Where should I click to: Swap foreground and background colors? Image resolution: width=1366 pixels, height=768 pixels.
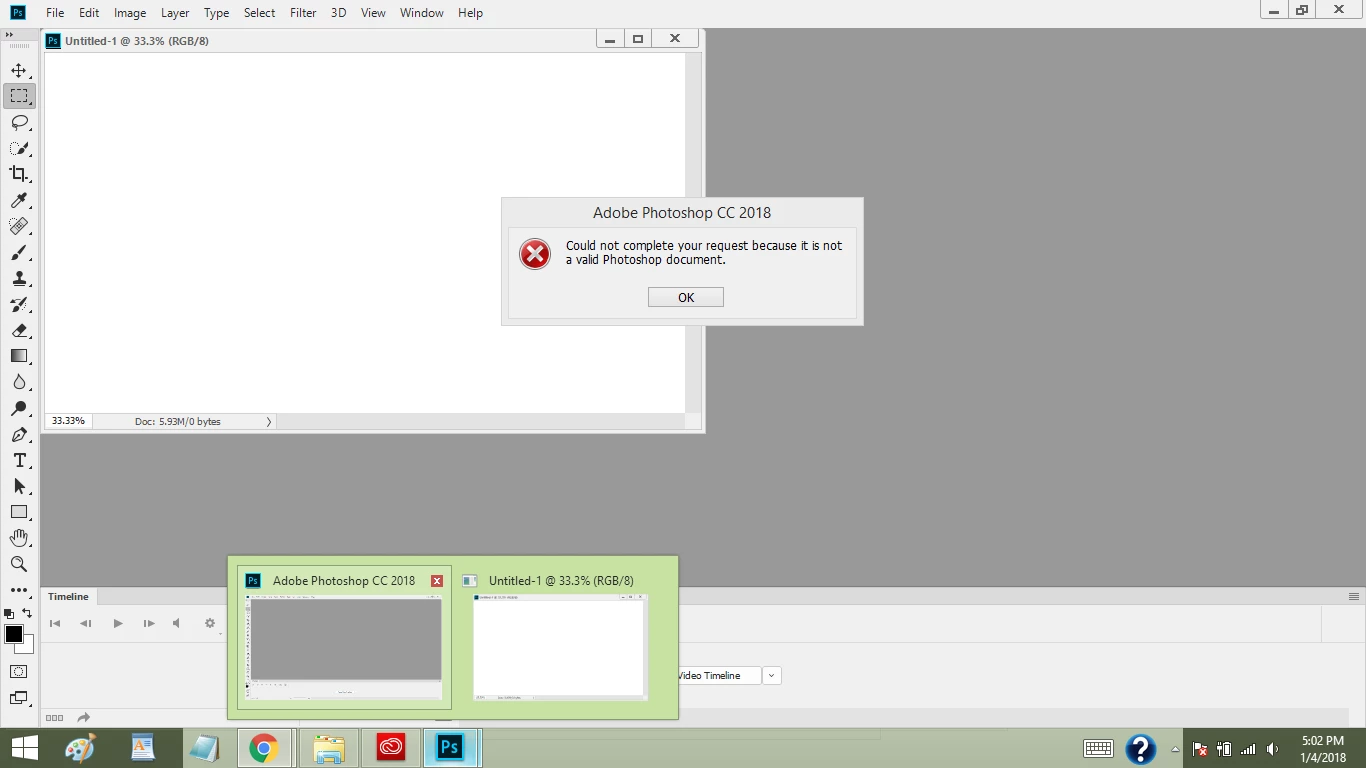click(27, 613)
